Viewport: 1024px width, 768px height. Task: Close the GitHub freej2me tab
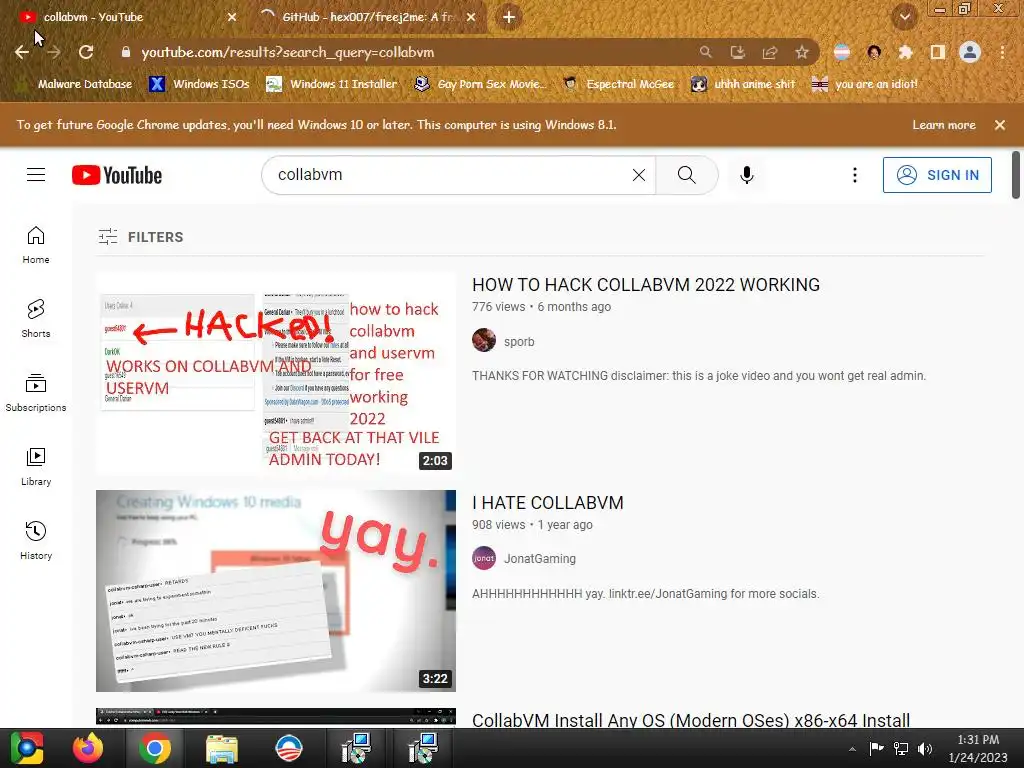471,17
